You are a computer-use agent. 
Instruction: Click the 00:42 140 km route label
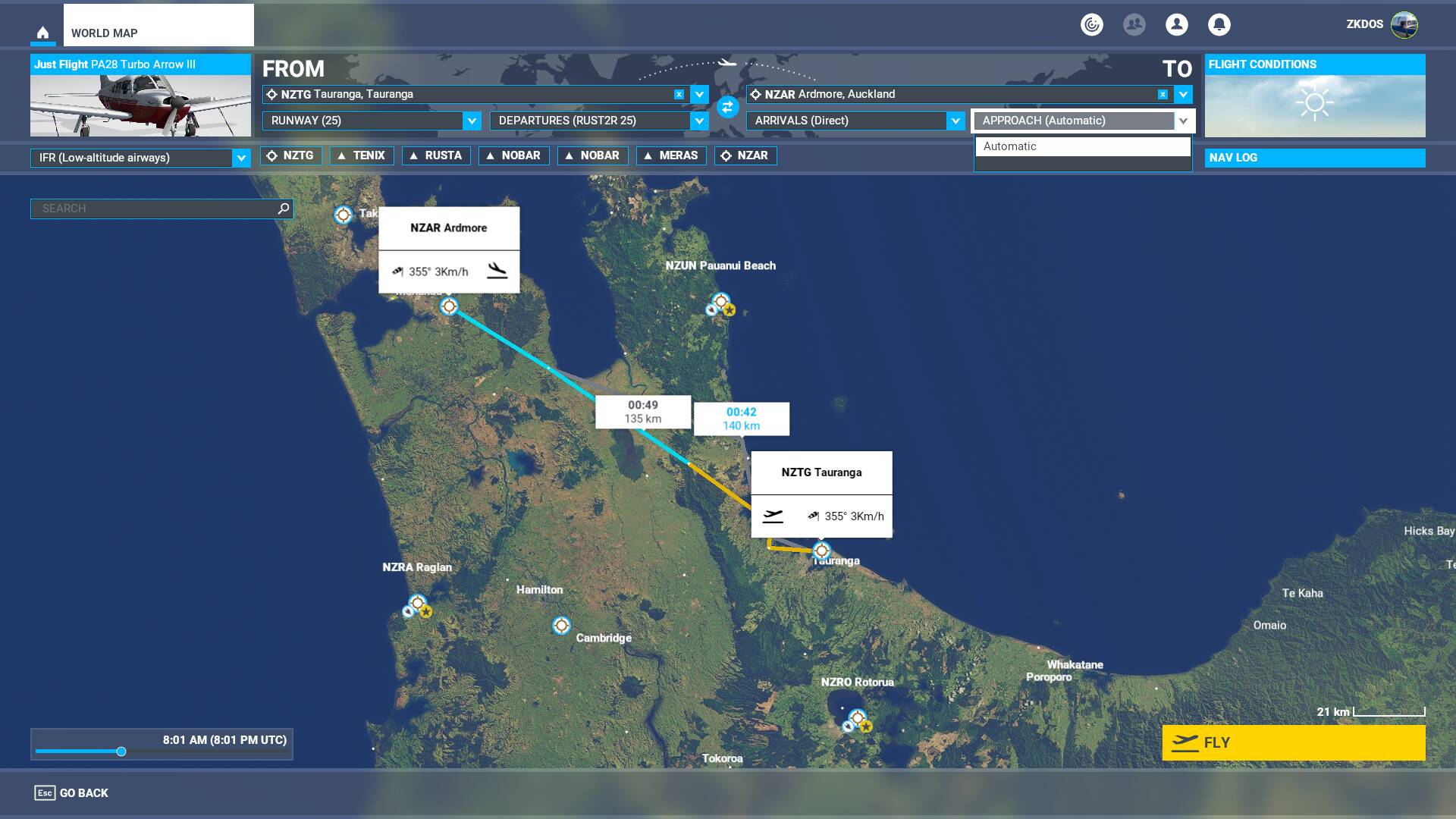point(742,419)
